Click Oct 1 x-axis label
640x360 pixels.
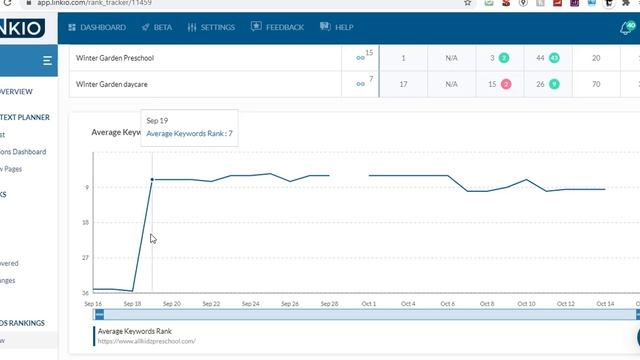[x=369, y=304]
